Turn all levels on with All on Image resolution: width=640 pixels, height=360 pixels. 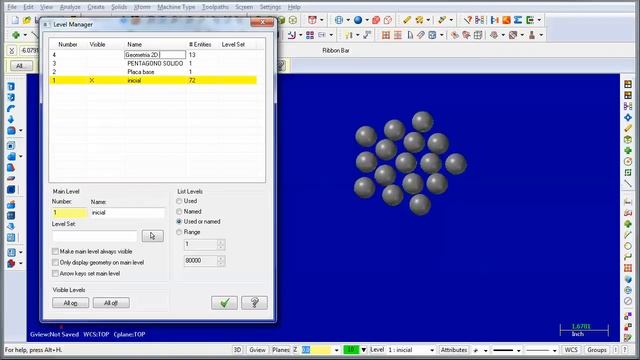(71, 303)
